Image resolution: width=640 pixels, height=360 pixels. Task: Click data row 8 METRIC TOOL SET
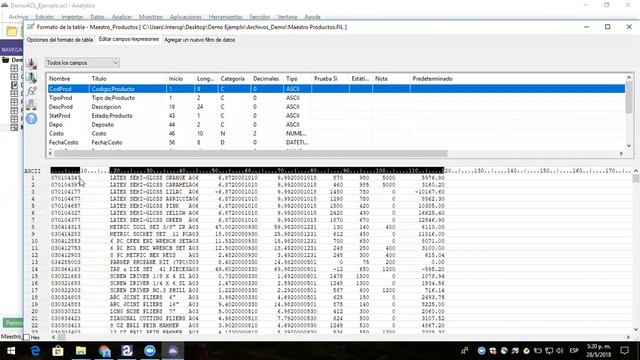tap(247, 227)
